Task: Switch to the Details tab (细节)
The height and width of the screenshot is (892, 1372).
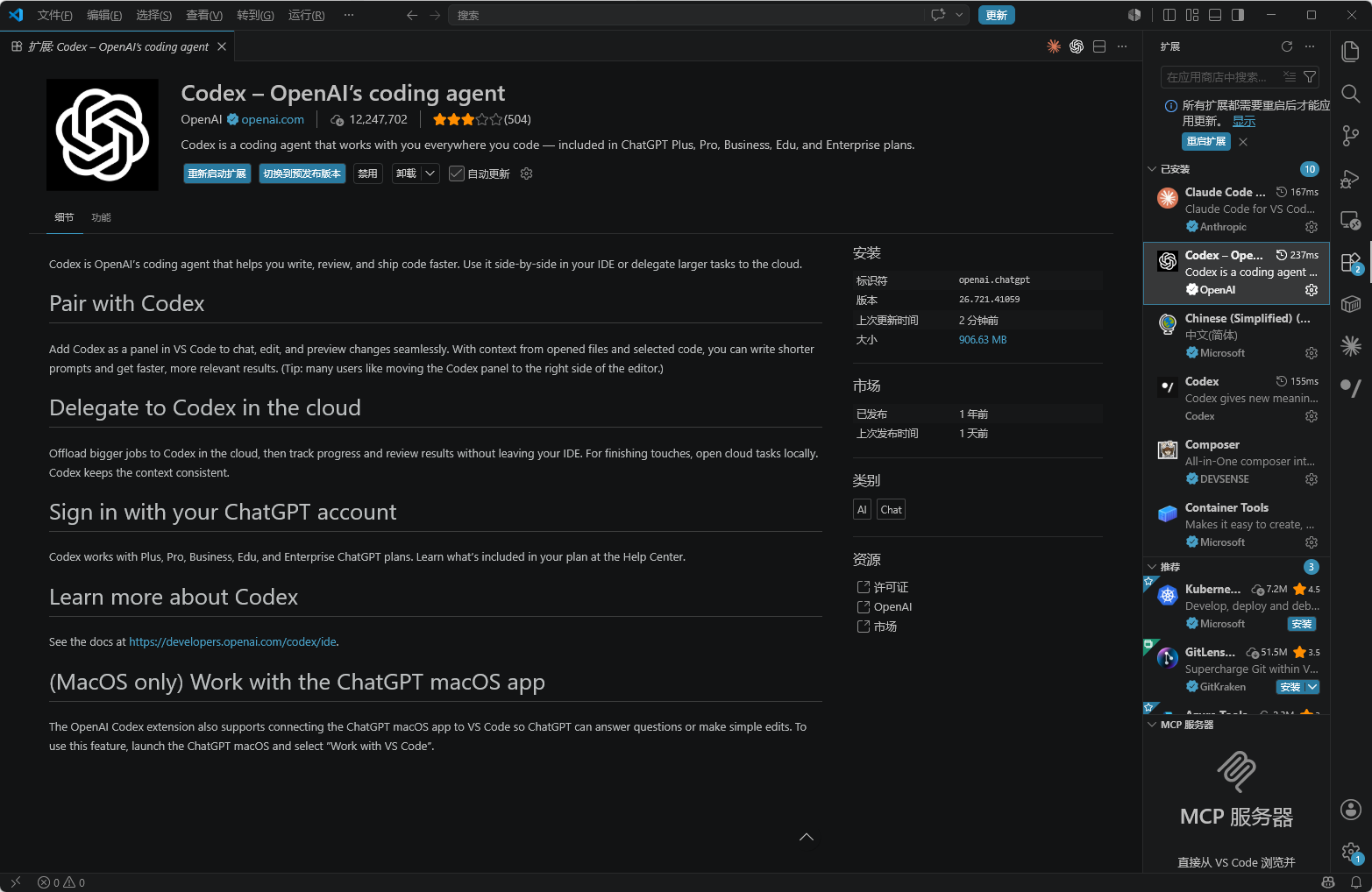Action: (x=64, y=217)
